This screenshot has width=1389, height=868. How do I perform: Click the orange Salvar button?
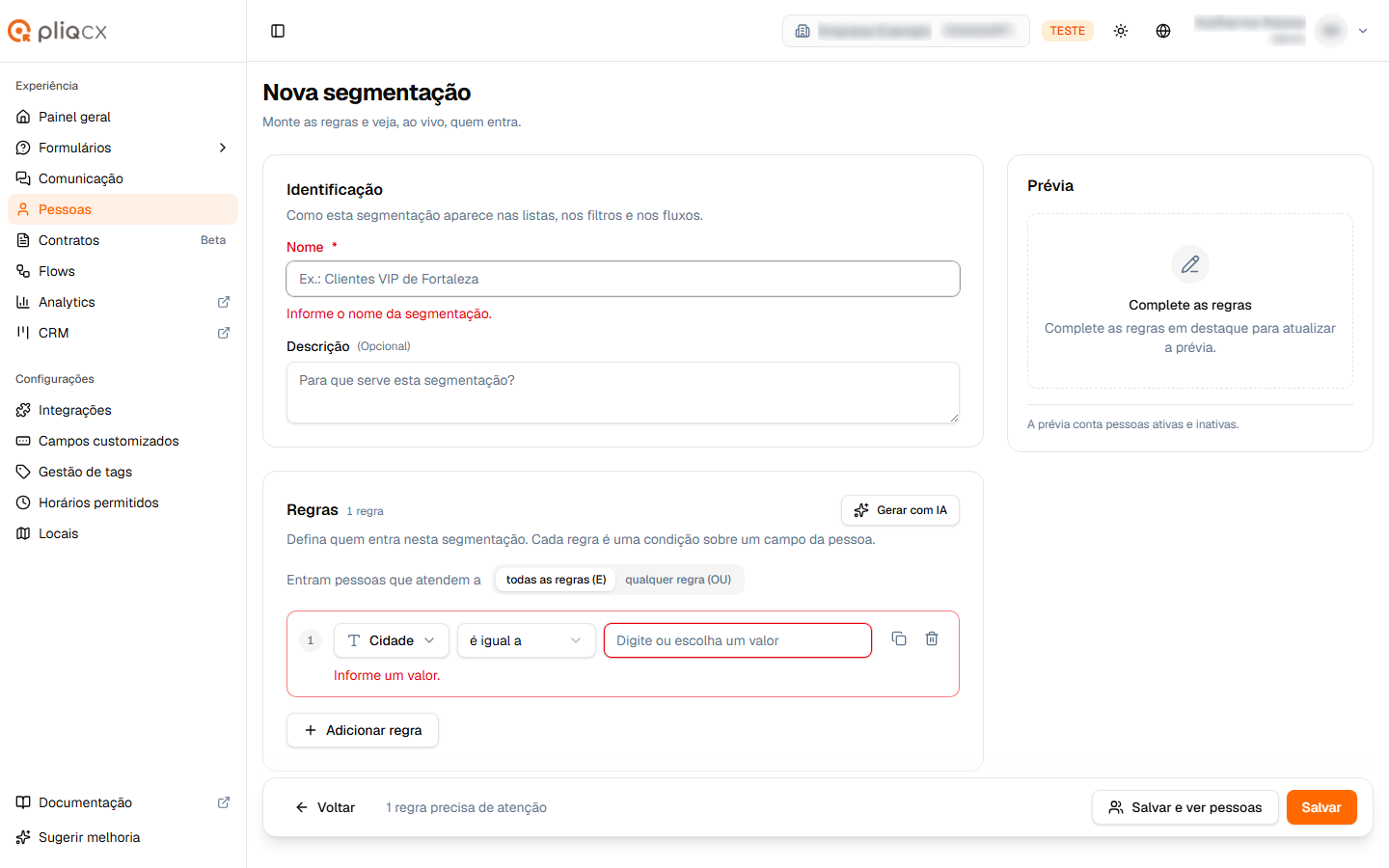pyautogui.click(x=1321, y=807)
